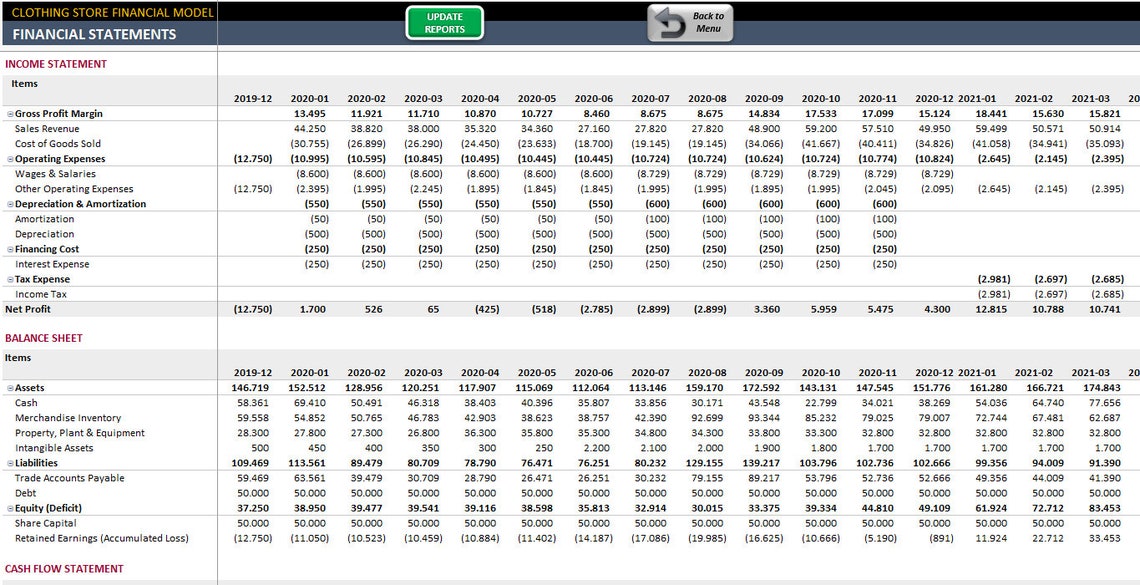1140x585 pixels.
Task: Collapse the Operating Expenses group
Action: (x=9, y=158)
